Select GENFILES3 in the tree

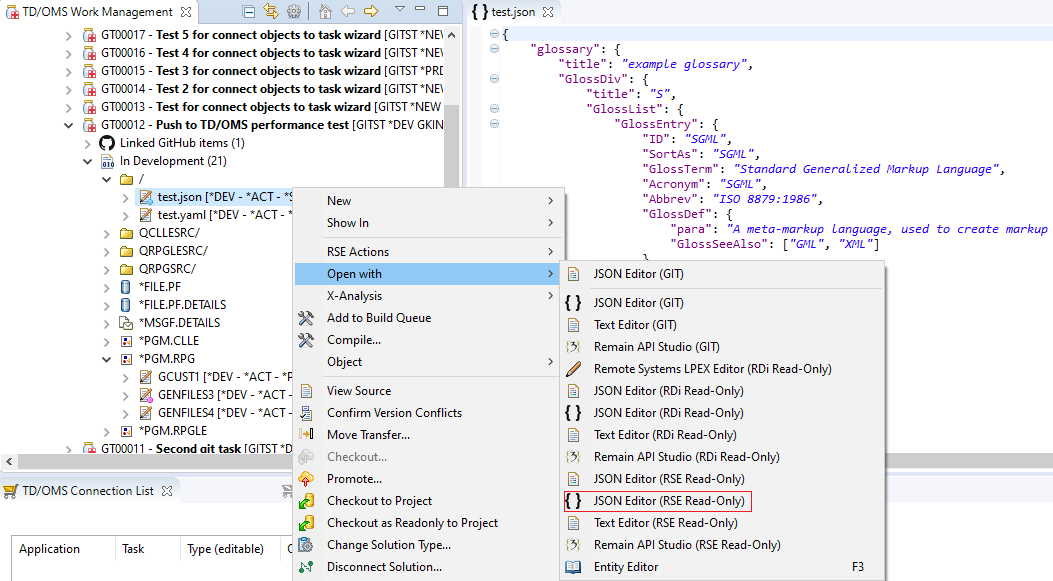(x=185, y=395)
